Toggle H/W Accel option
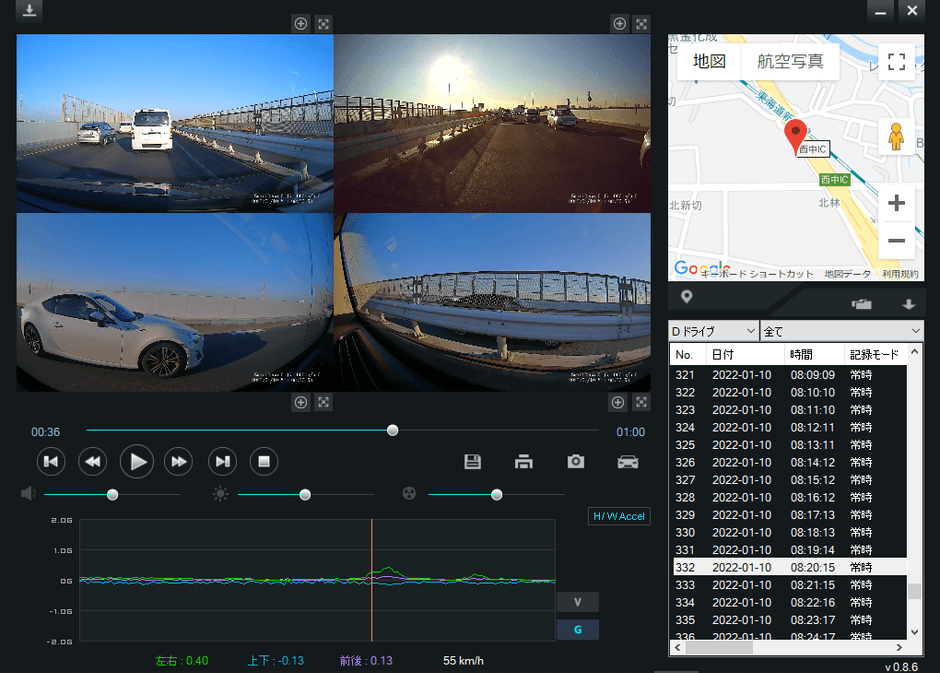 619,517
